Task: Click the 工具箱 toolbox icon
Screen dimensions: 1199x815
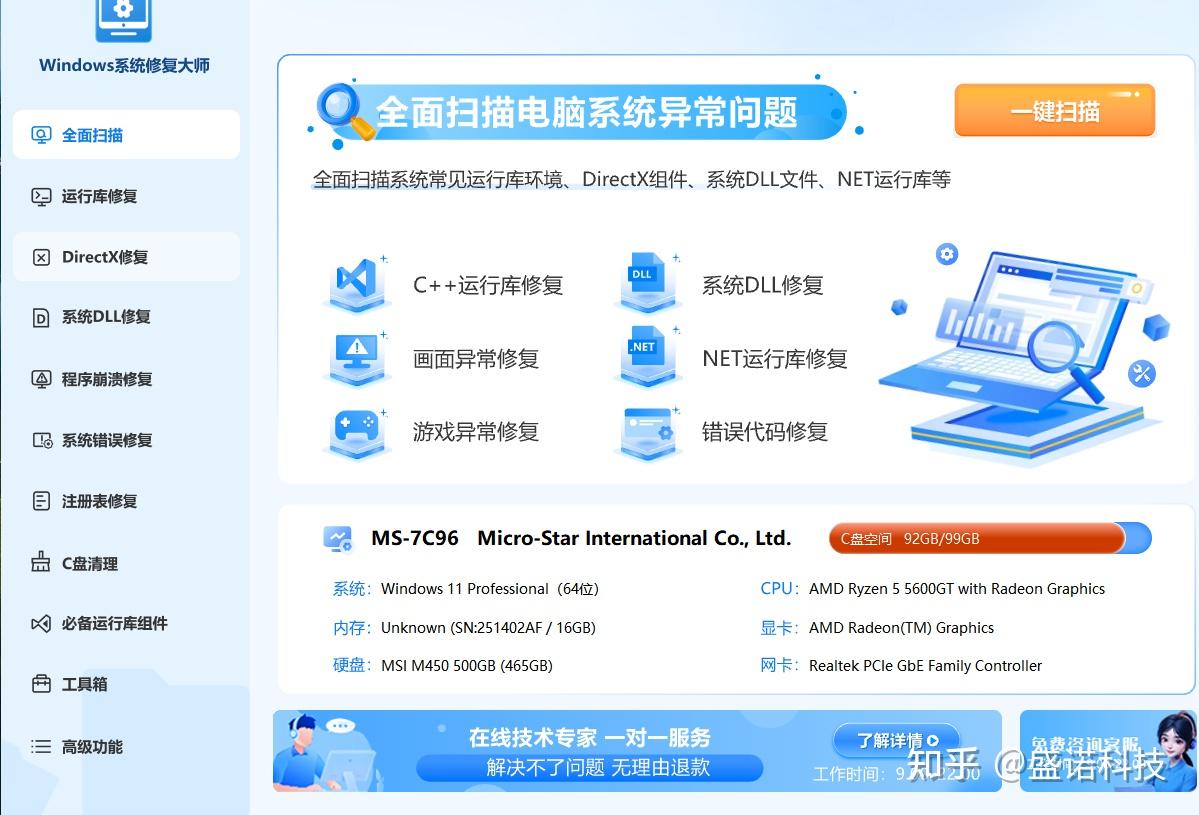Action: pos(41,683)
